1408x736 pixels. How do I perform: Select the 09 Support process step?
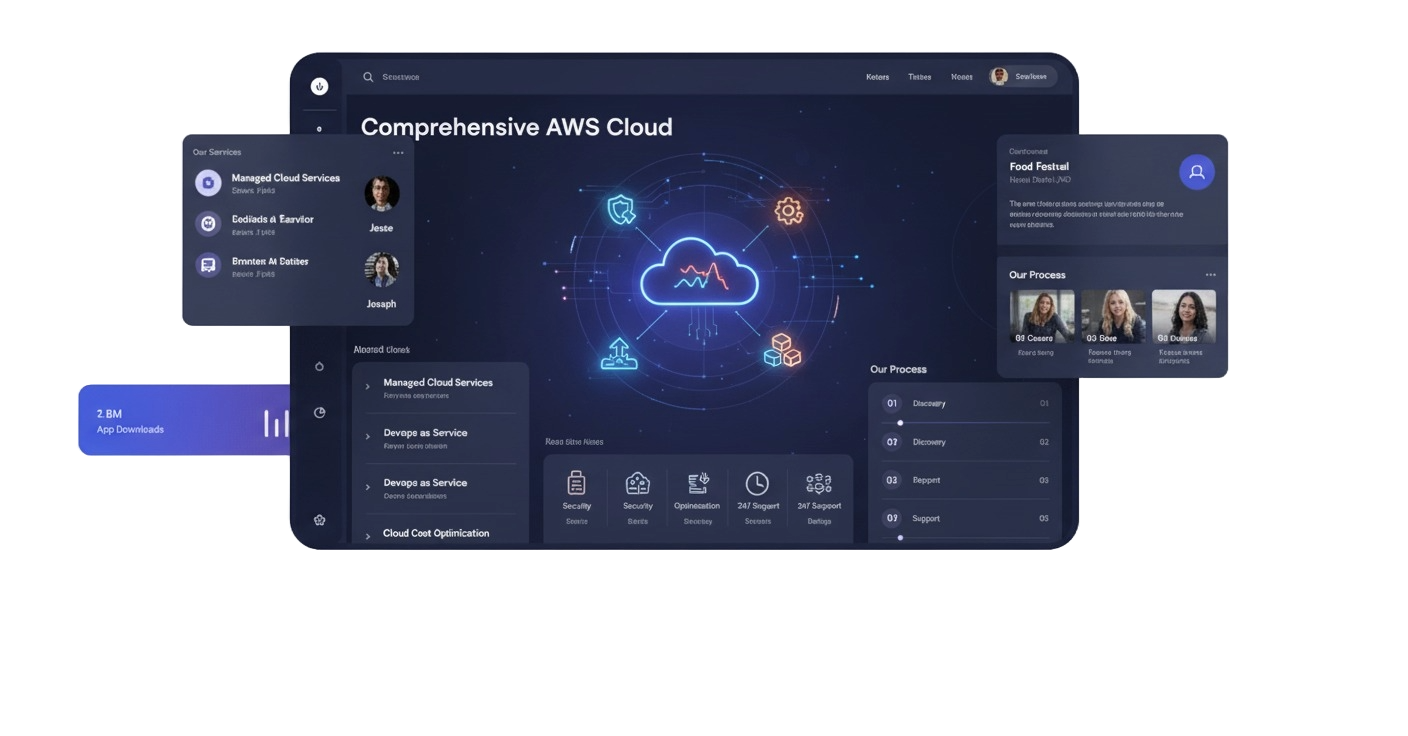[965, 518]
